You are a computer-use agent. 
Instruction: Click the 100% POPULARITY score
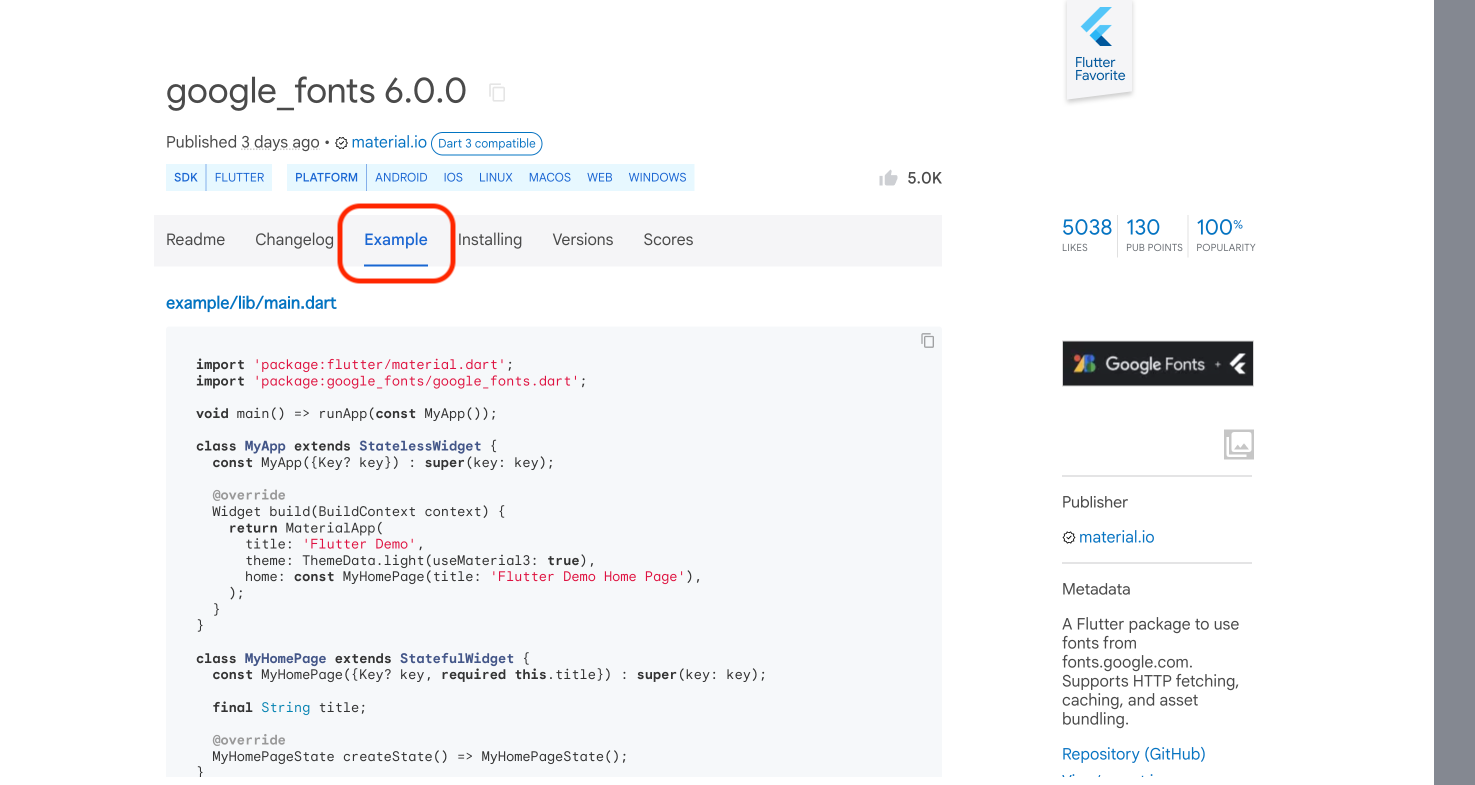[1225, 234]
